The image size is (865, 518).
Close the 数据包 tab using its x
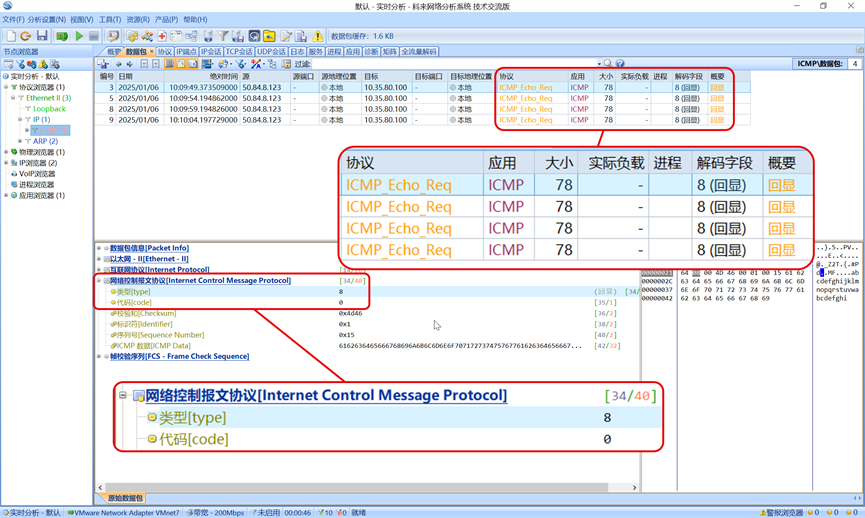click(151, 52)
